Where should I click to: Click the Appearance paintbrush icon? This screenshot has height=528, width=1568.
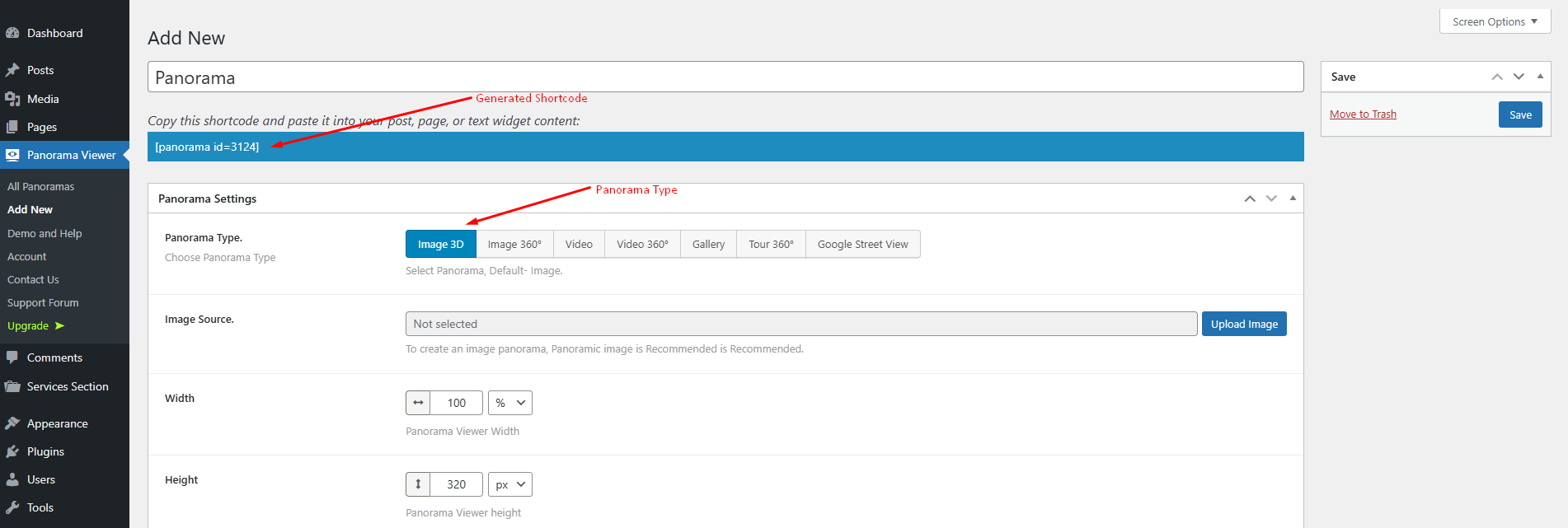click(x=12, y=423)
